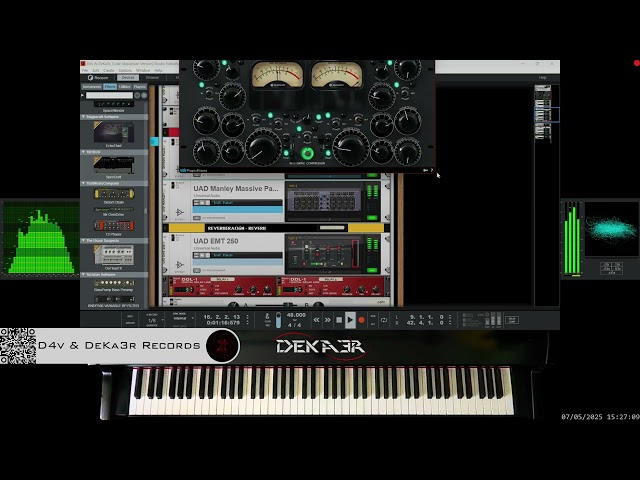Screen dimensions: 640x480
Task: Open the Manley Massive Passive plugin thumbnail
Action: point(324,202)
